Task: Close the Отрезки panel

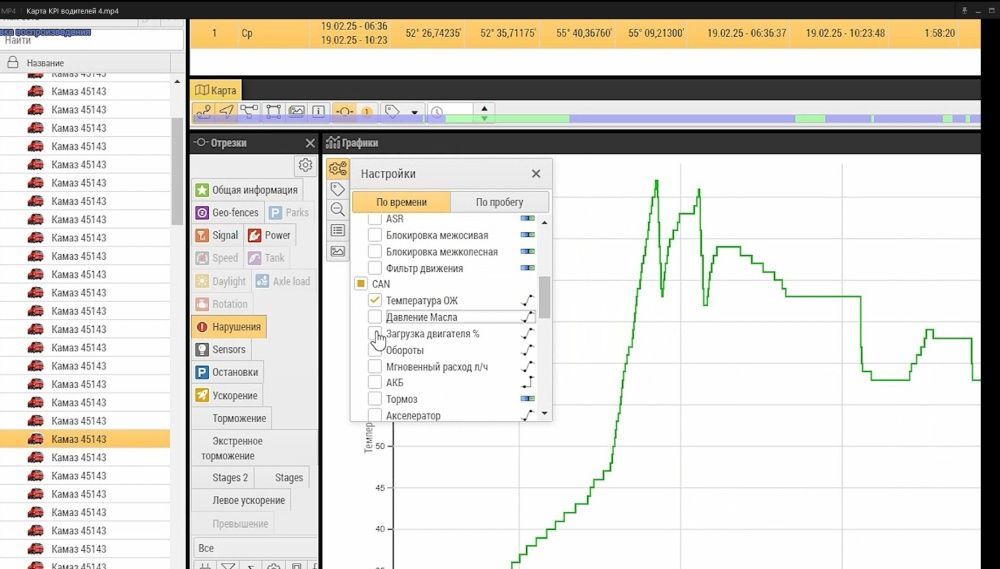Action: [310, 143]
